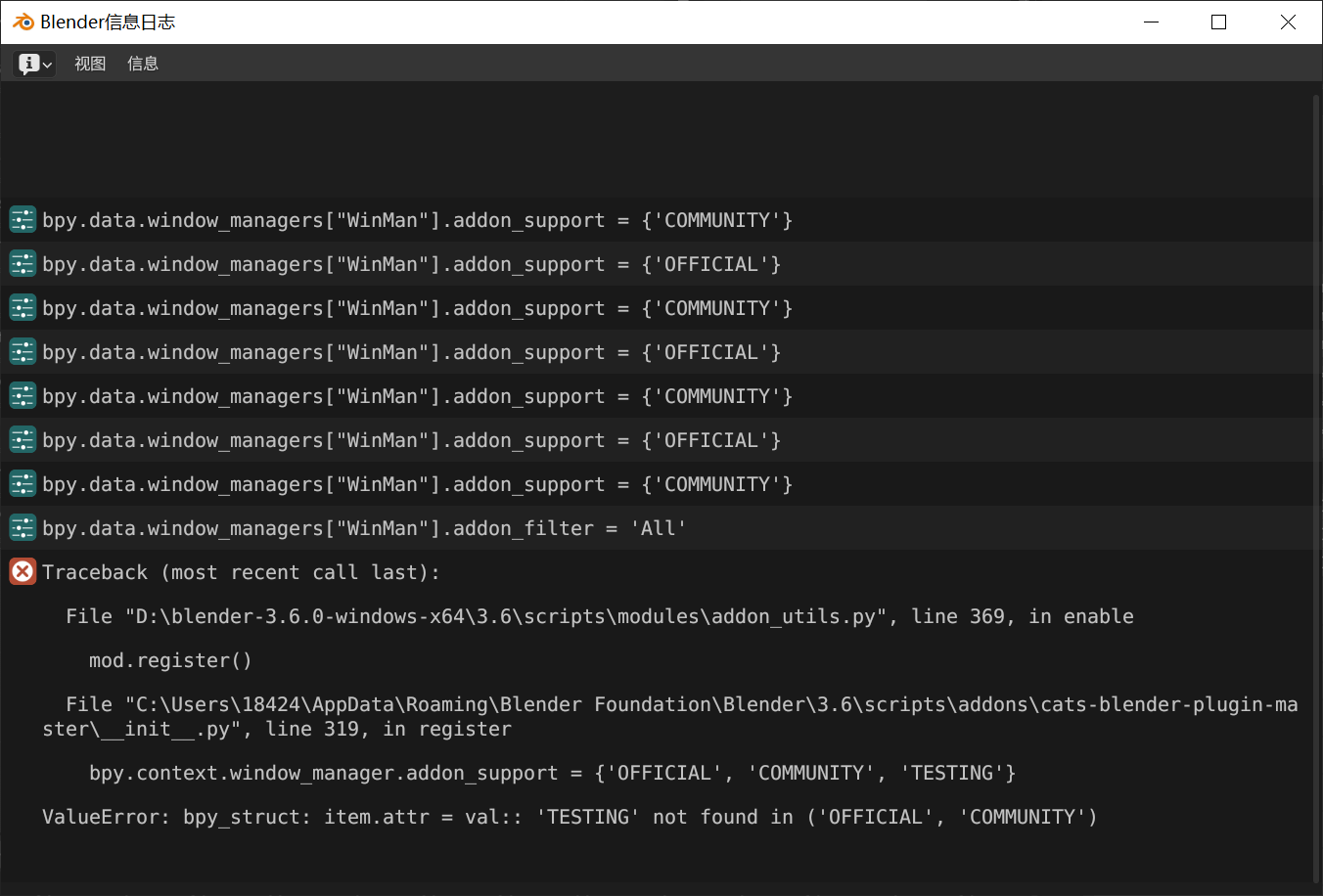Click the red error icon beside Traceback
This screenshot has width=1323, height=896.
pos(23,572)
